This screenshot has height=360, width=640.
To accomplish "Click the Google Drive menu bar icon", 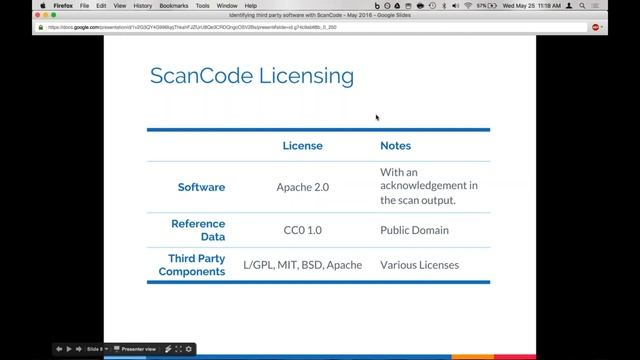I will pos(397,6).
